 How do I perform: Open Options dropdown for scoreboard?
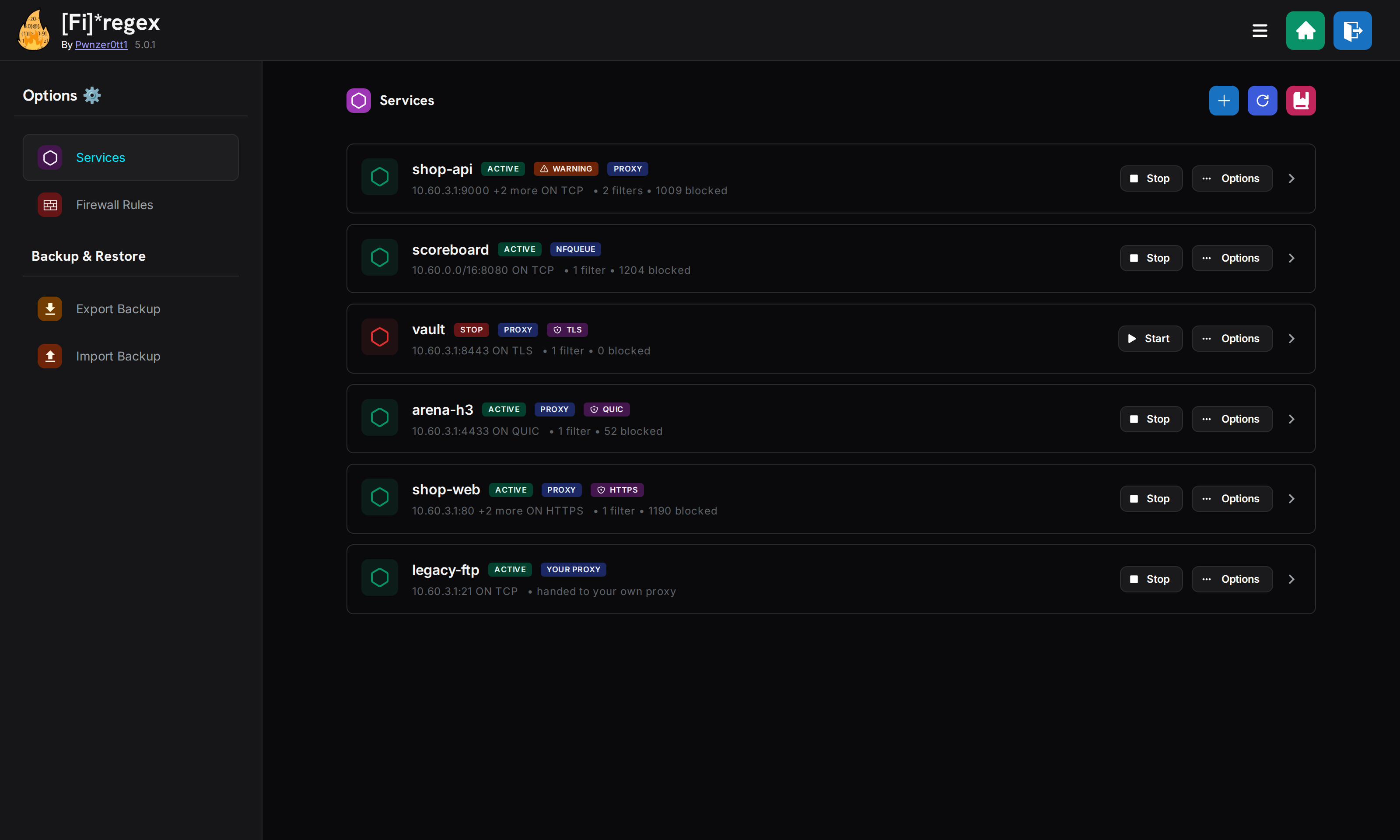[1232, 258]
